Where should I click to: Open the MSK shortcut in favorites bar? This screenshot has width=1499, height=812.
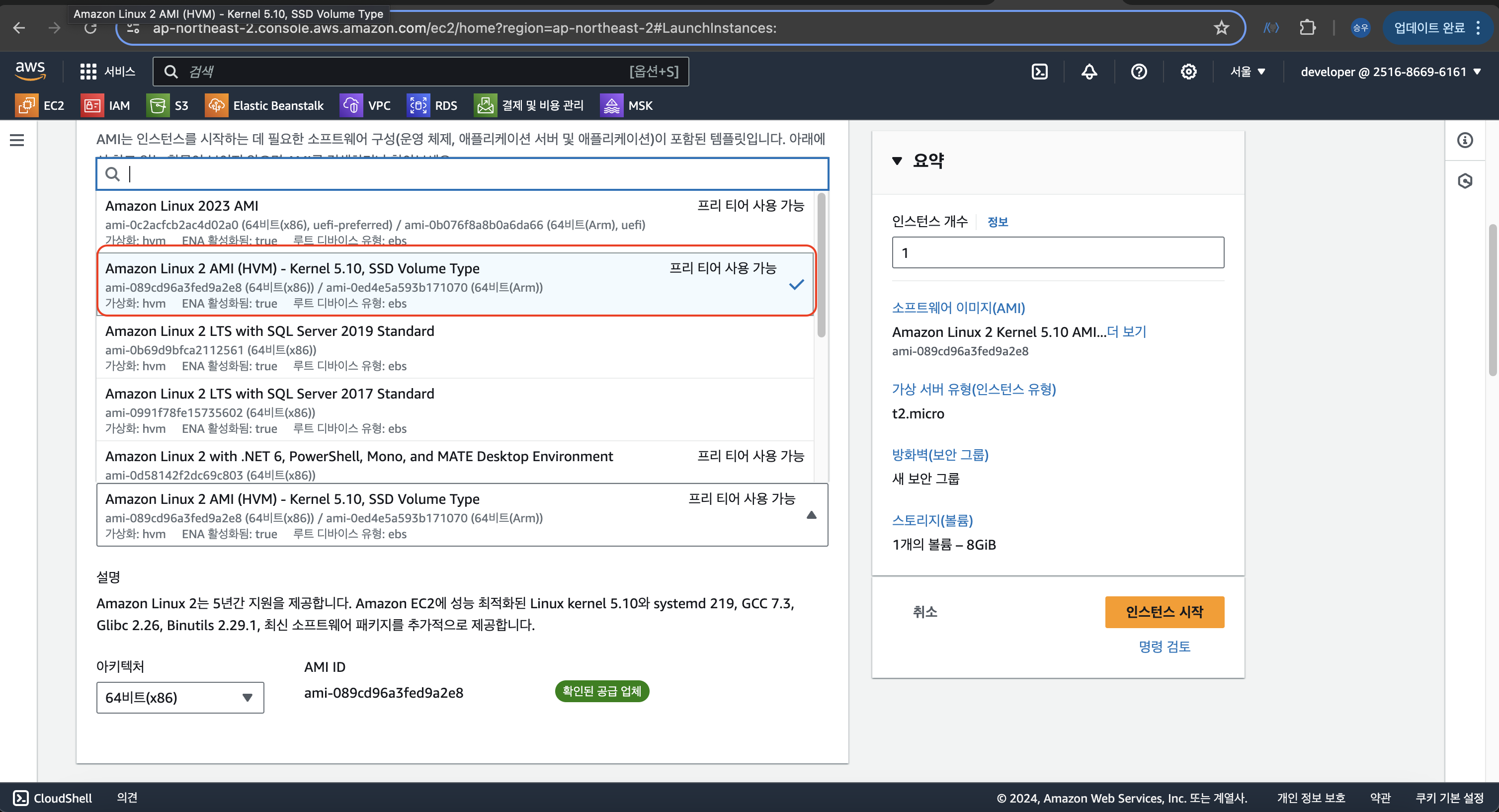[627, 105]
